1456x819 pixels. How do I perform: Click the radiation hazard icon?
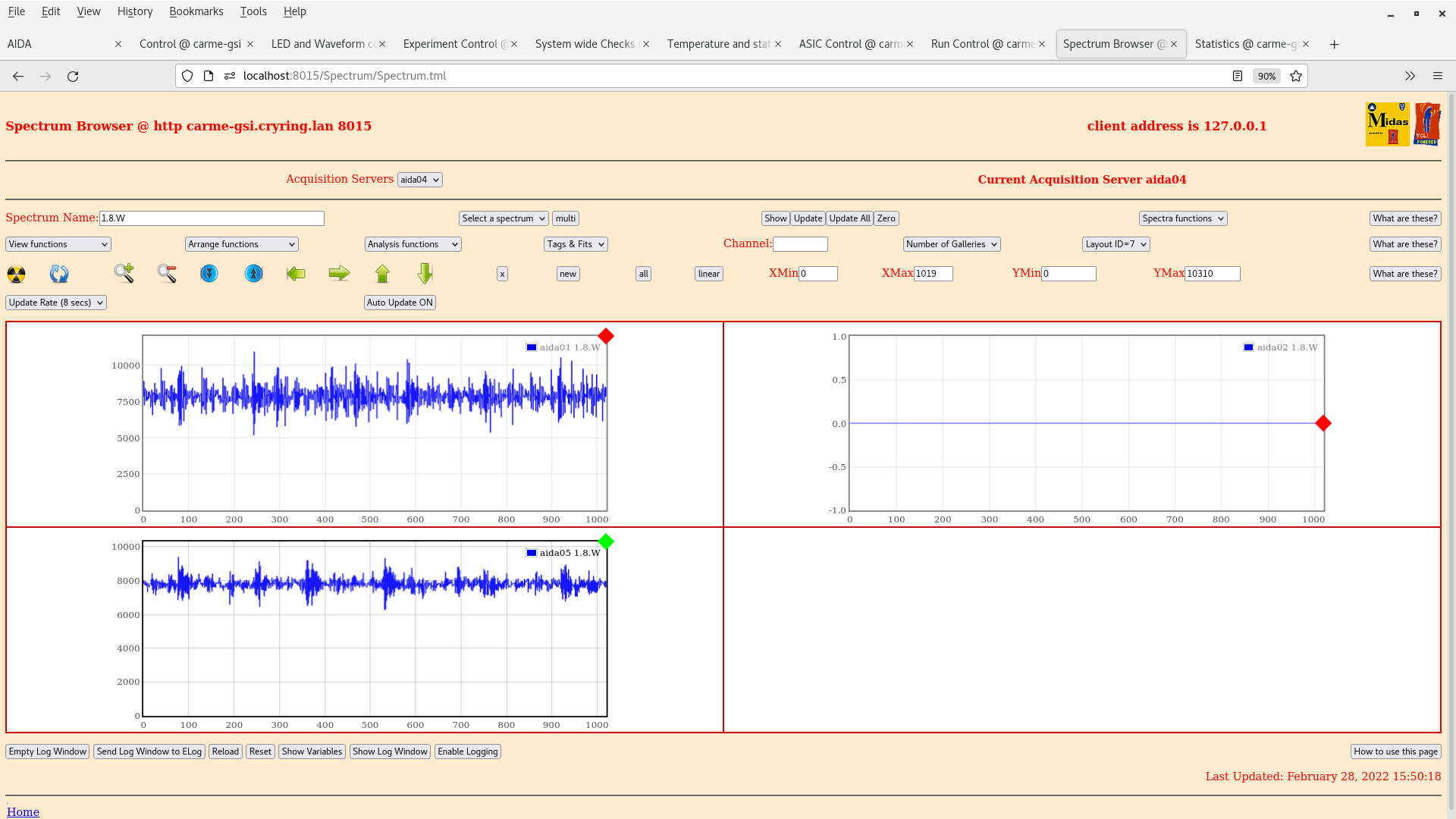click(16, 274)
